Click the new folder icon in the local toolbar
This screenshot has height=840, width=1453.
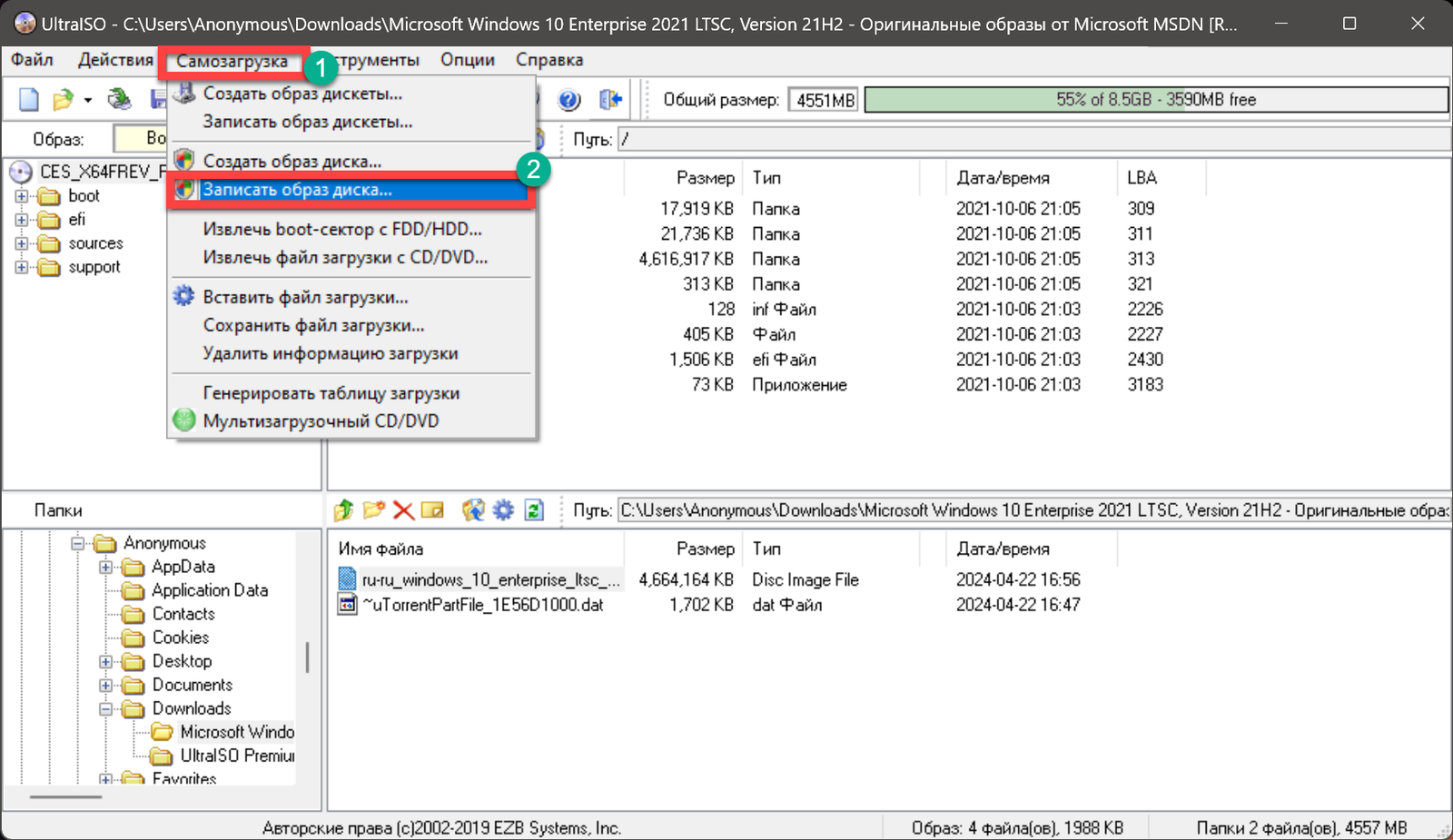coord(373,510)
